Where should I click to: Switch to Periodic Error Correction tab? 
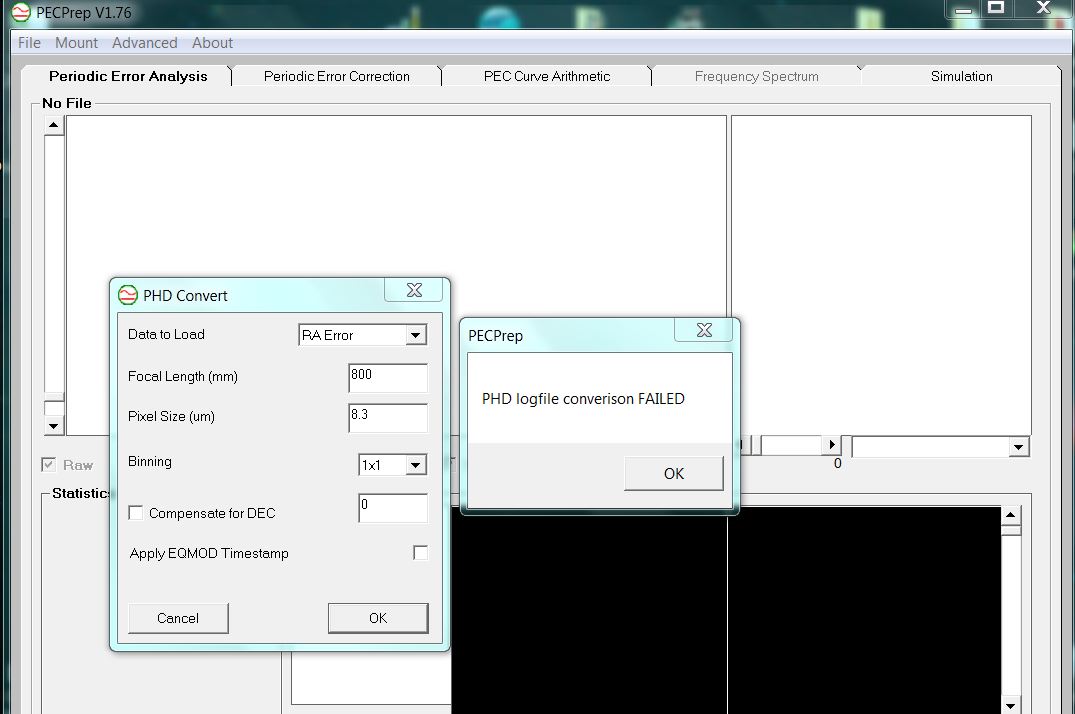pyautogui.click(x=337, y=76)
